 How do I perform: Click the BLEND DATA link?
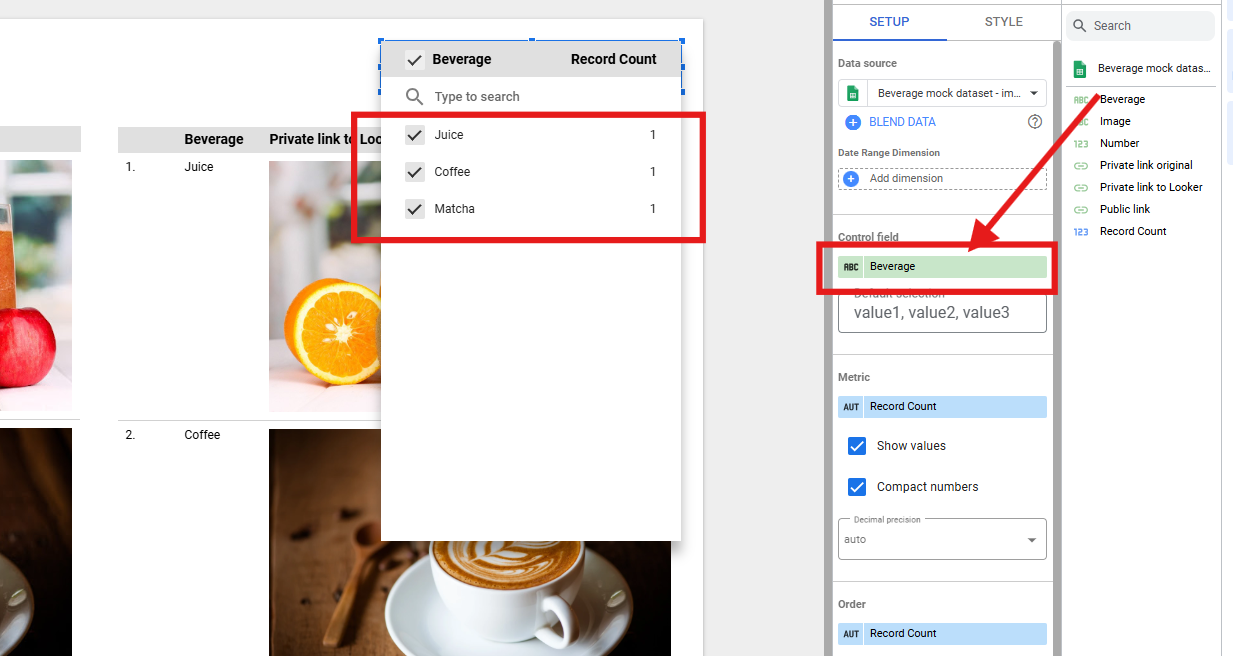(x=902, y=122)
